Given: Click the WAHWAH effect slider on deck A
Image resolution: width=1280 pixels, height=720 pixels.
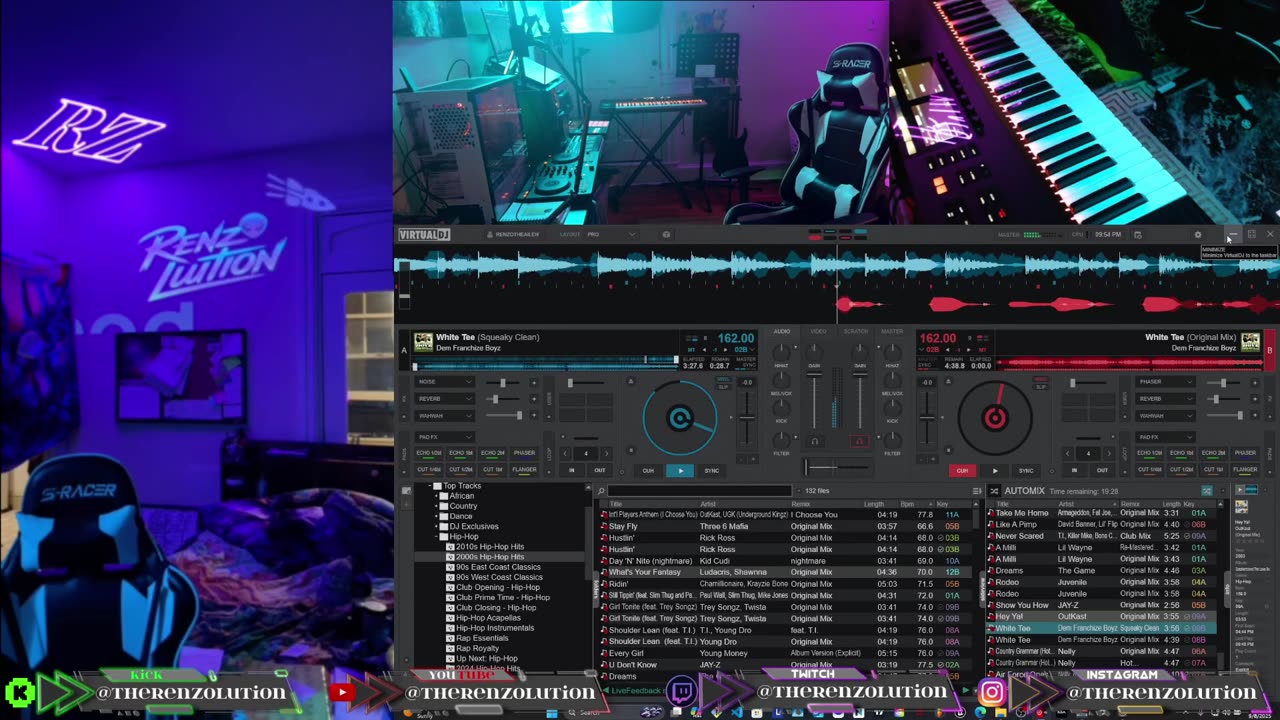Looking at the screenshot, I should pos(505,415).
